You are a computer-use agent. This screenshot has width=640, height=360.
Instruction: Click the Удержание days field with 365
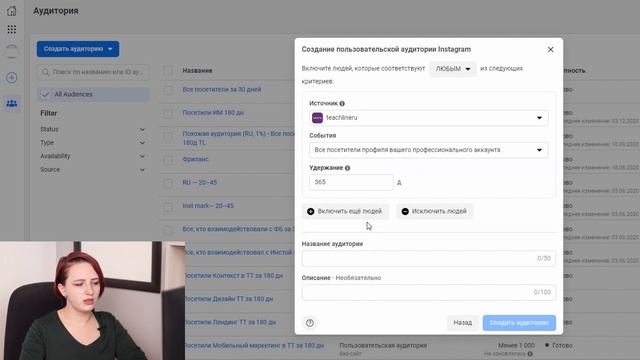351,182
